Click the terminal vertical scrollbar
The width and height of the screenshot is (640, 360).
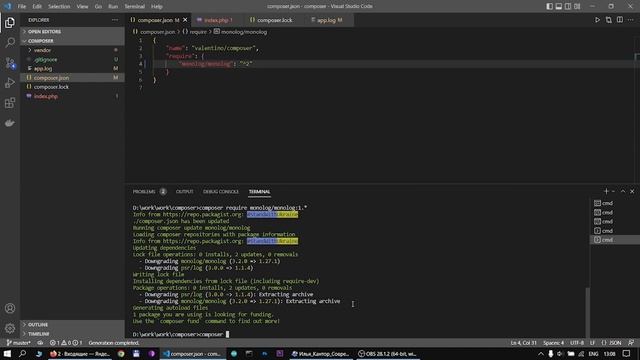(587, 313)
